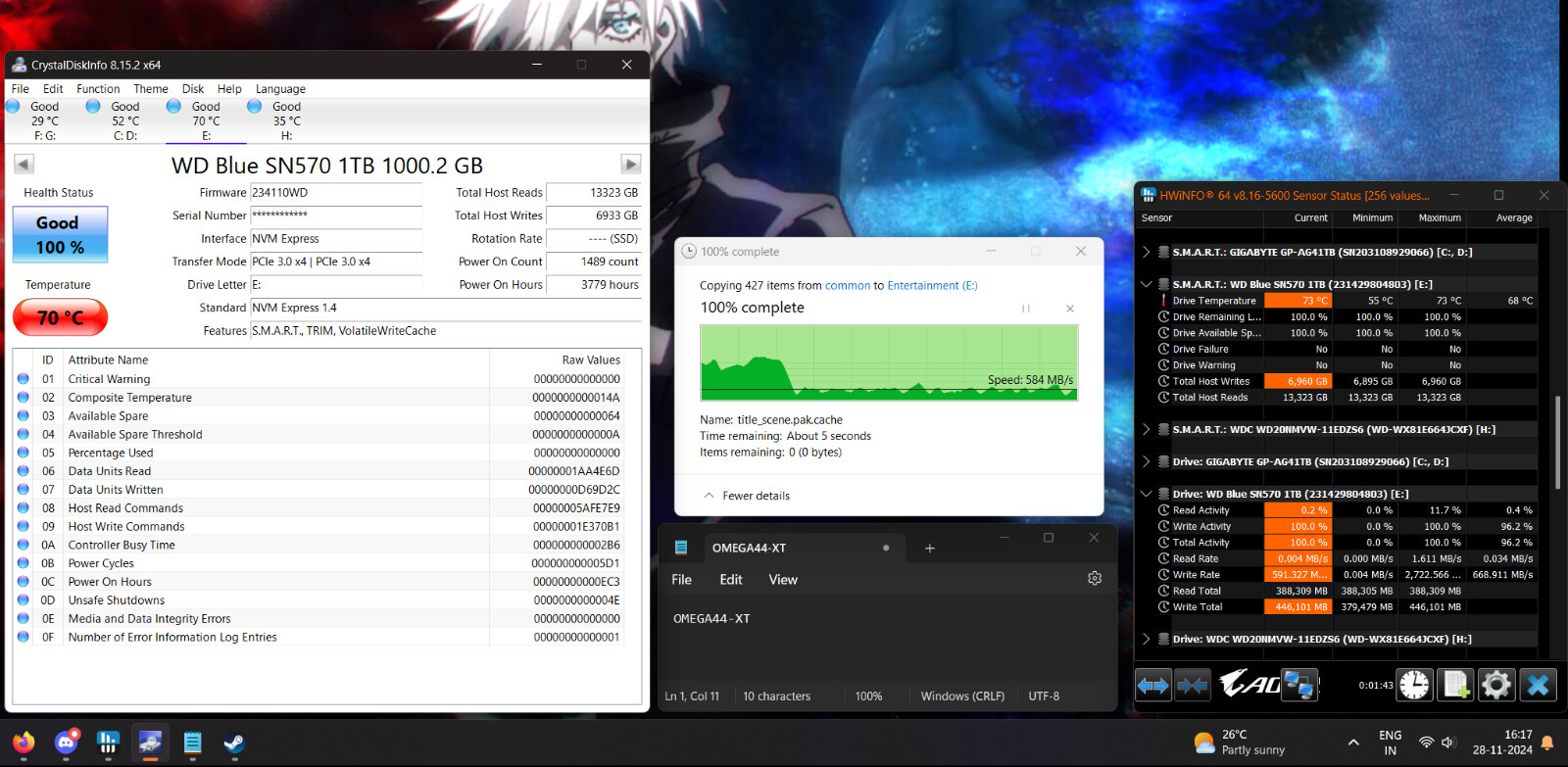
Task: Open the File menu in Notepad
Action: pos(682,580)
